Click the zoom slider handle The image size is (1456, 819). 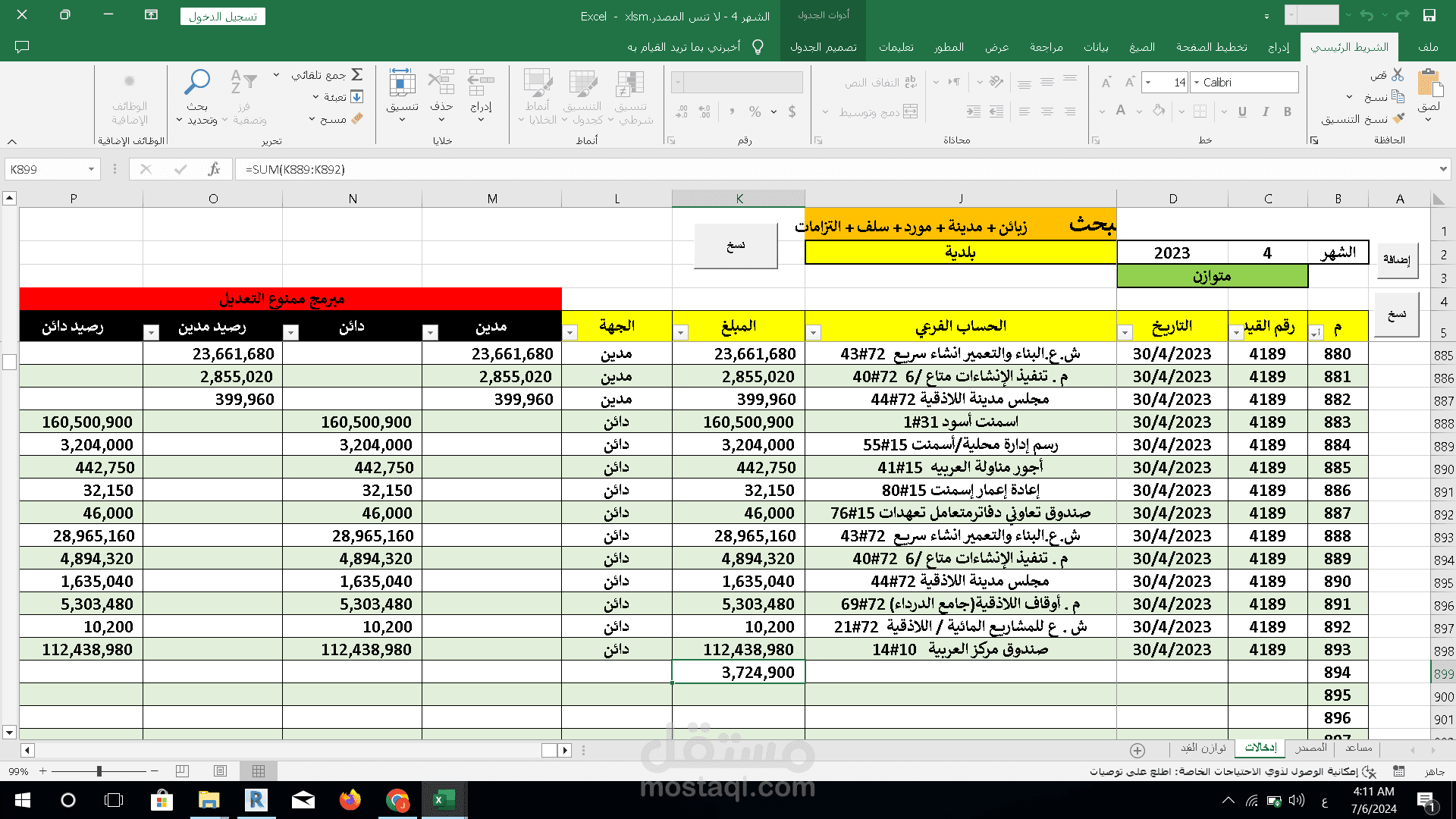click(x=99, y=771)
